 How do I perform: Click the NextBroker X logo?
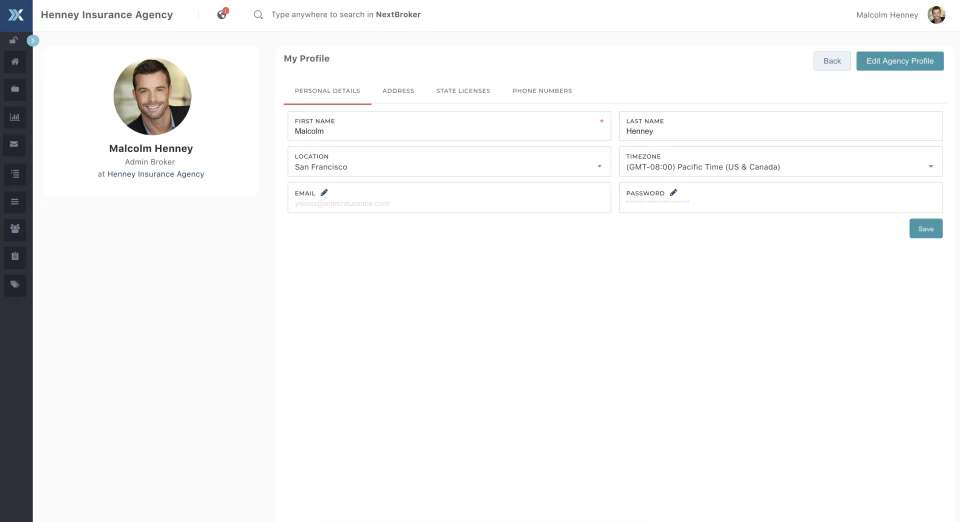click(x=16, y=15)
